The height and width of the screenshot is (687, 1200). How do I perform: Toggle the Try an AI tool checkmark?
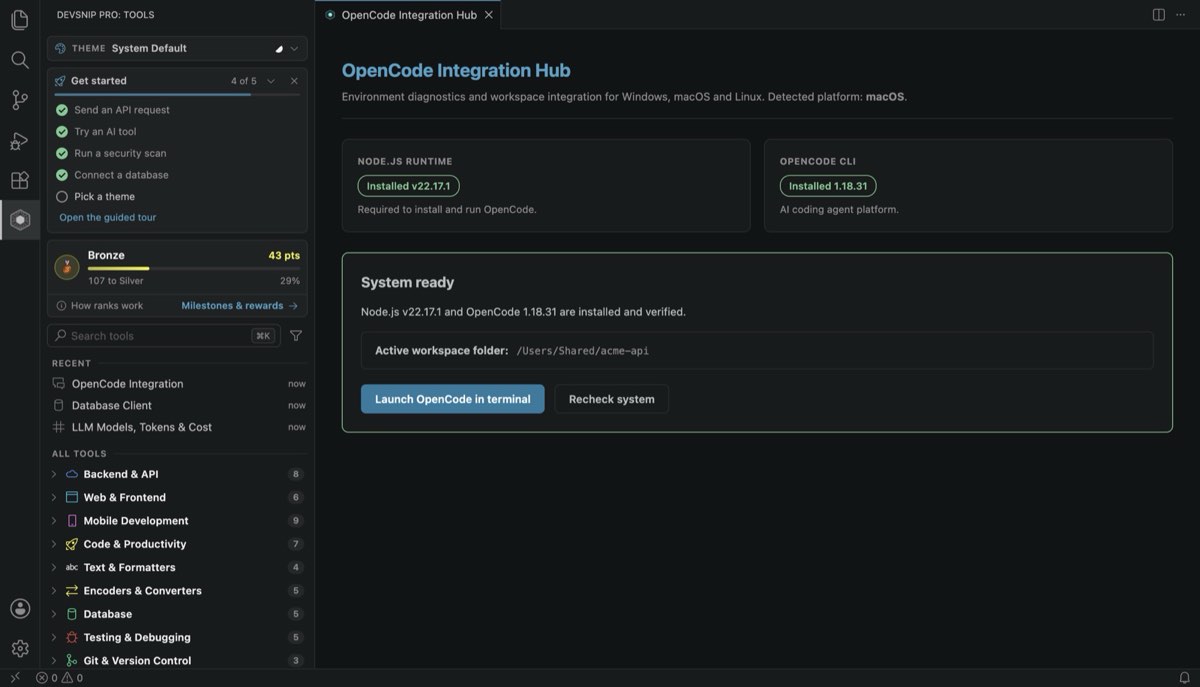coord(62,132)
